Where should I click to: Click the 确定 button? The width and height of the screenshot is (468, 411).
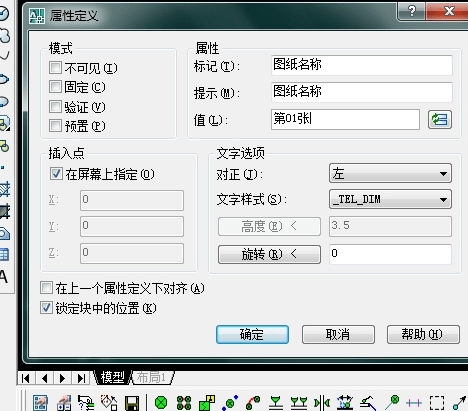click(x=252, y=334)
